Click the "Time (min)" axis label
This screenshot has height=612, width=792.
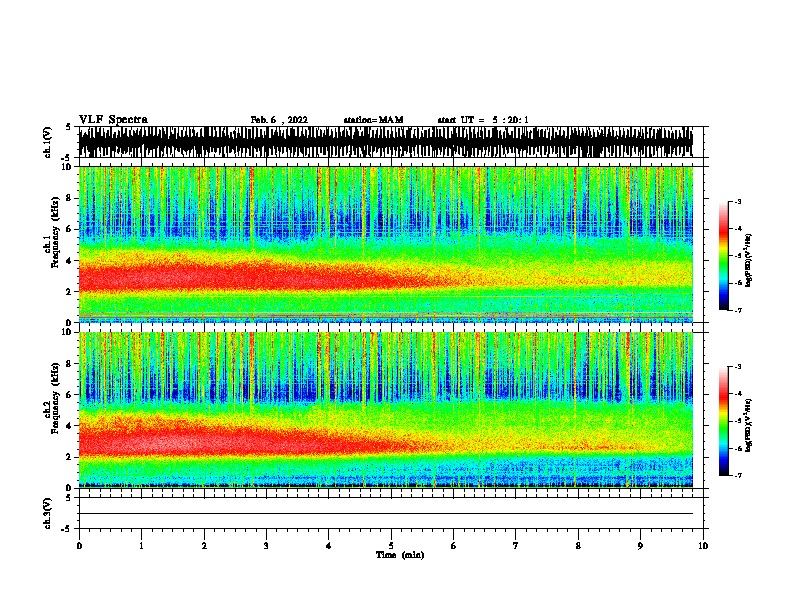click(400, 555)
